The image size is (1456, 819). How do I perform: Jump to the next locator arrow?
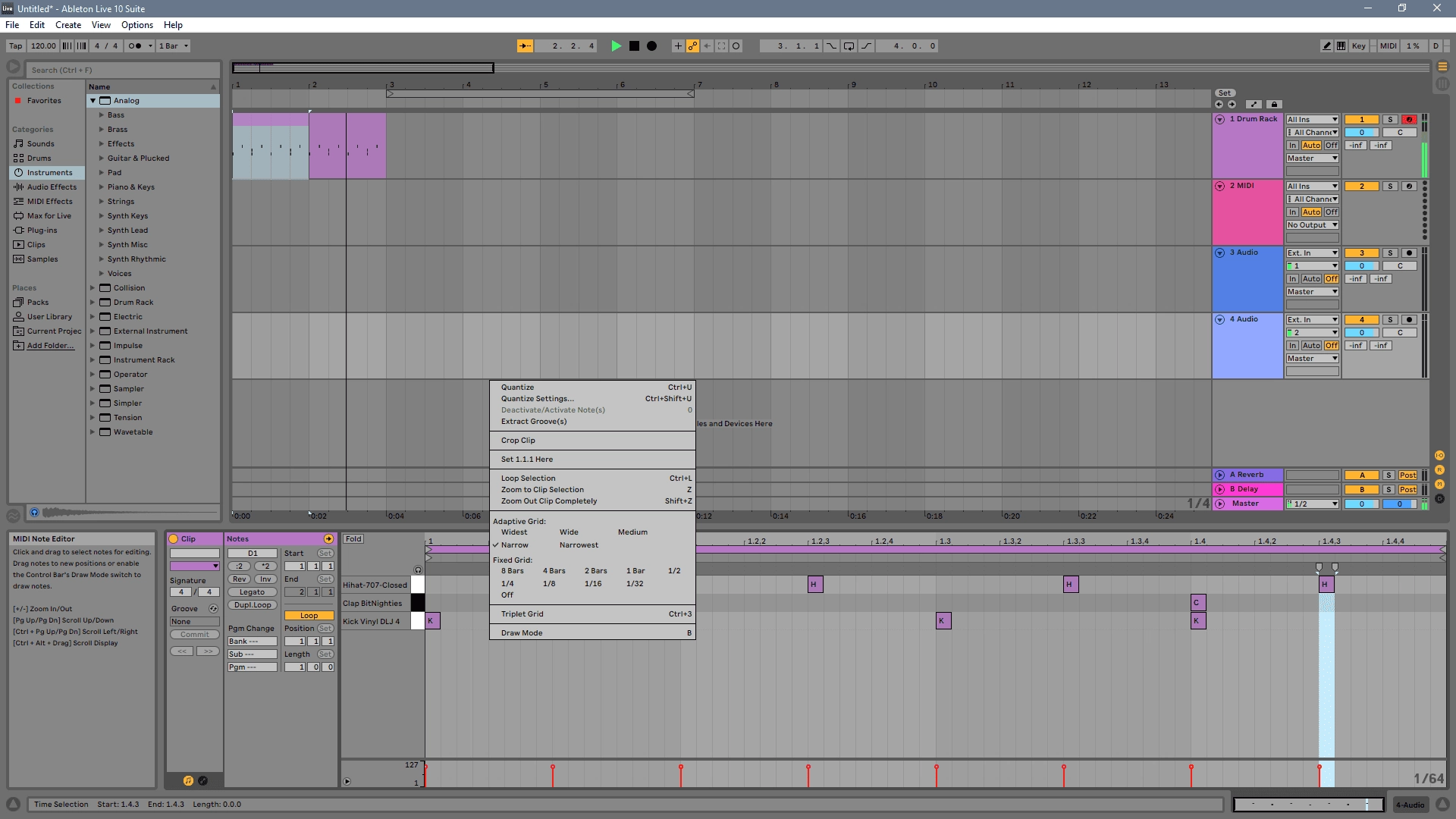[x=1232, y=105]
